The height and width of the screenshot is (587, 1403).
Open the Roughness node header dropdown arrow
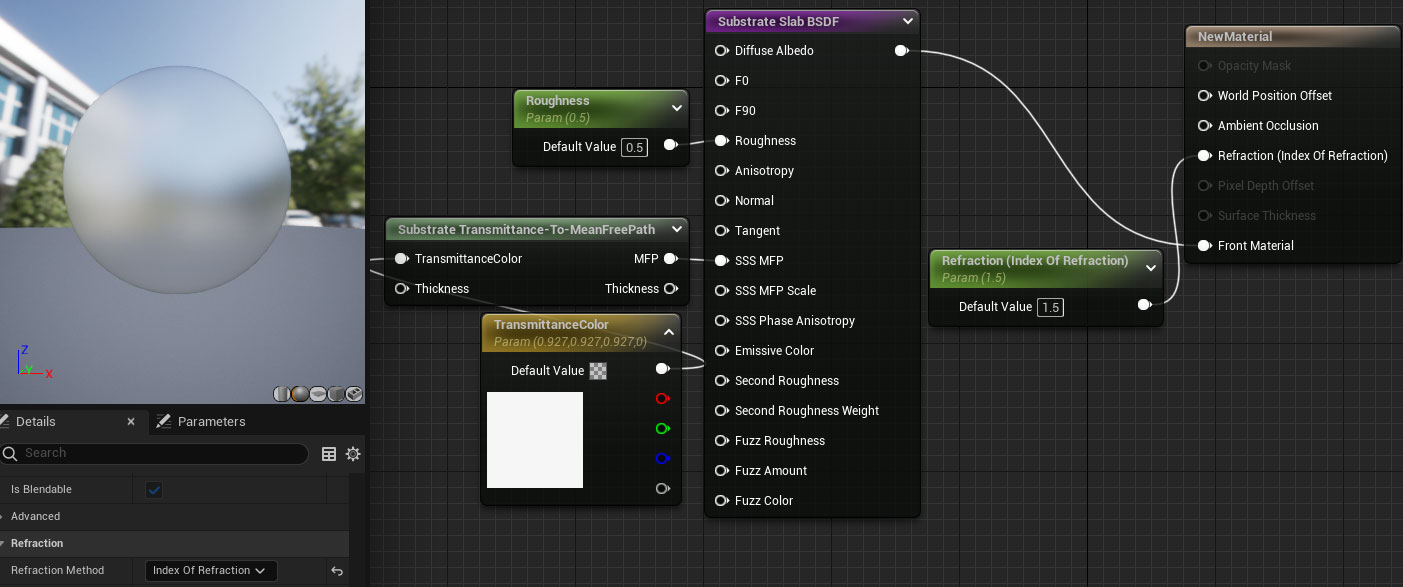[677, 108]
